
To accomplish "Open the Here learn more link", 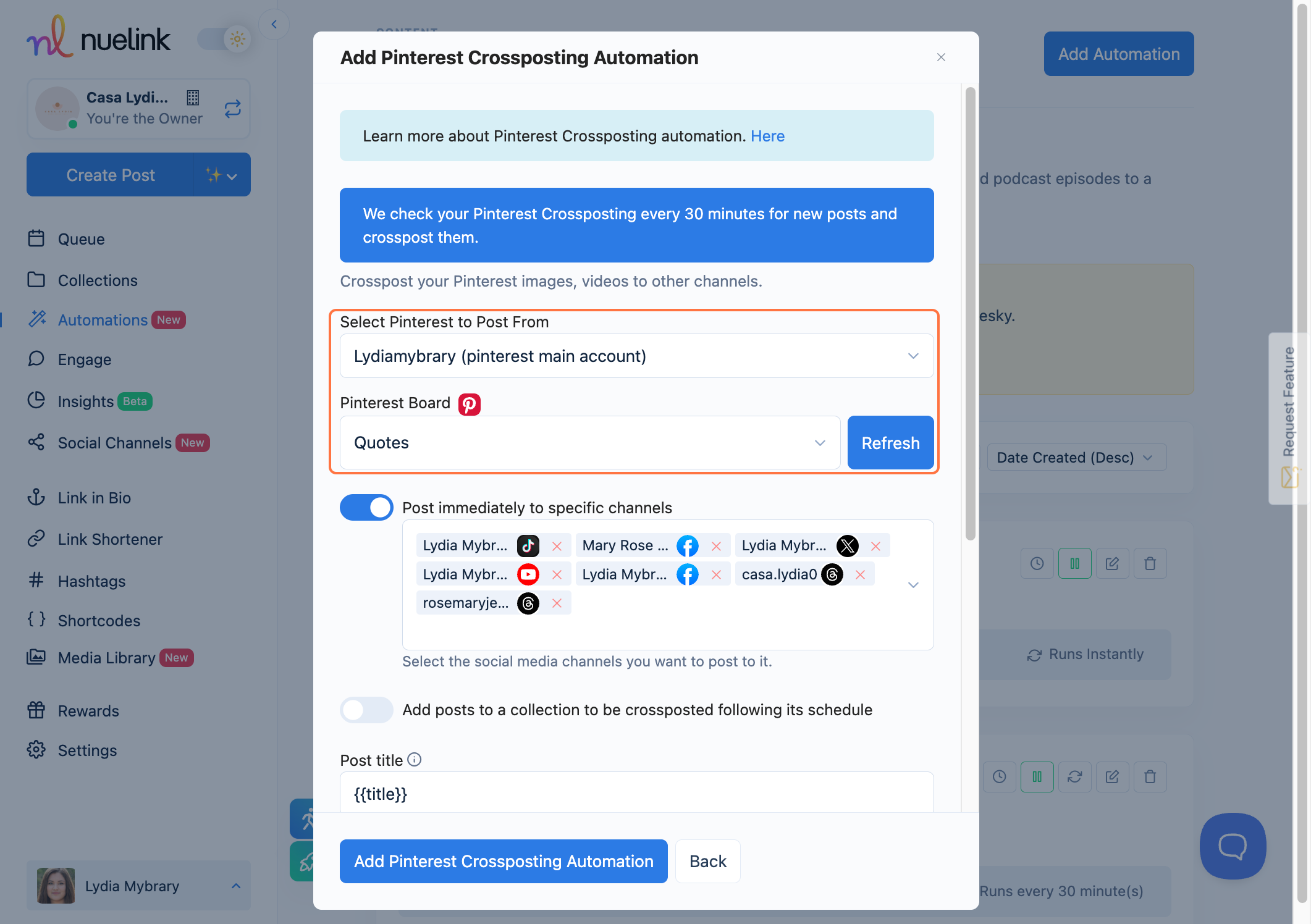I will click(767, 136).
